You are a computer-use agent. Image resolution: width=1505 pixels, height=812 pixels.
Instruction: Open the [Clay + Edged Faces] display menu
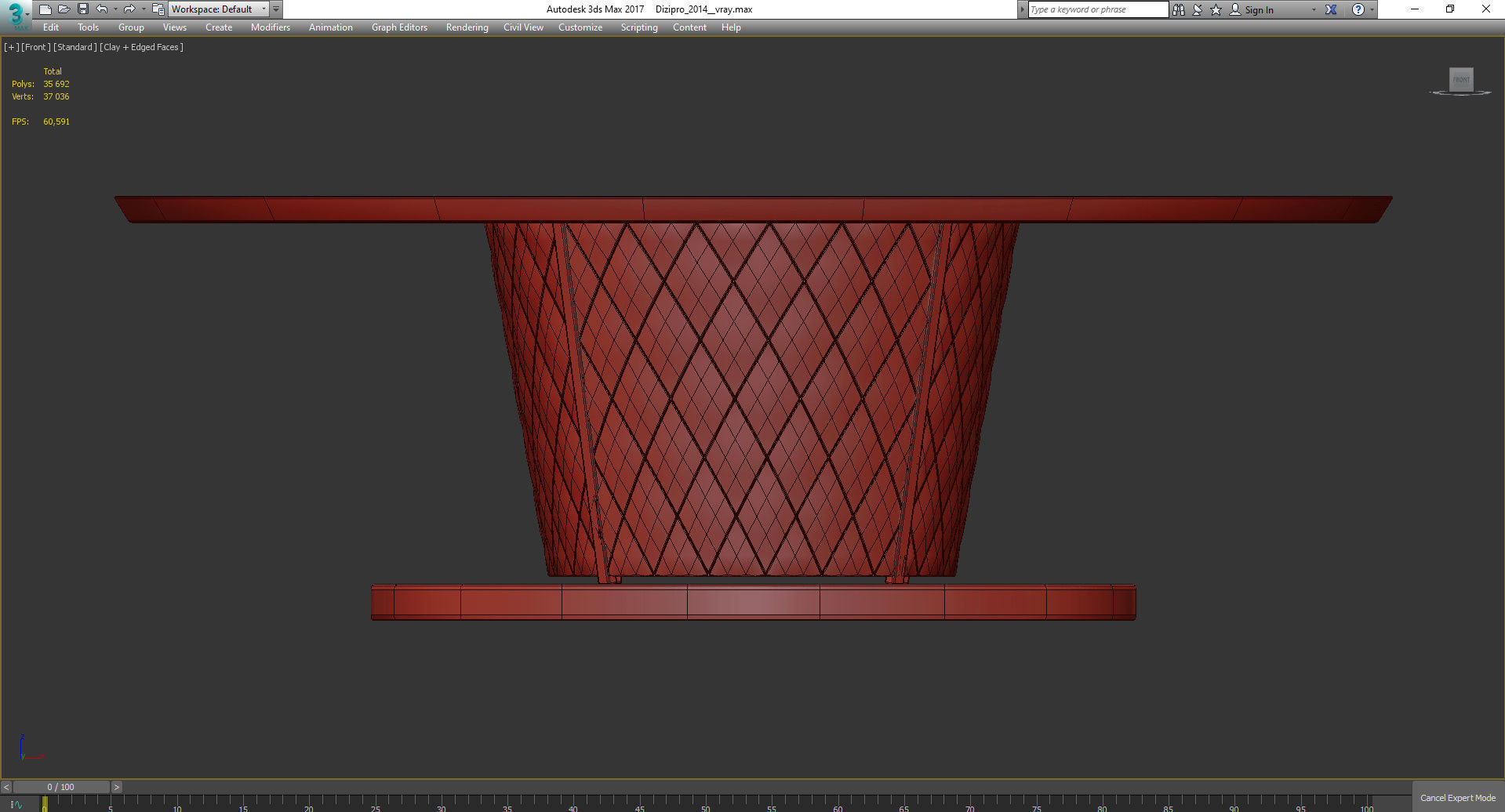pos(142,47)
